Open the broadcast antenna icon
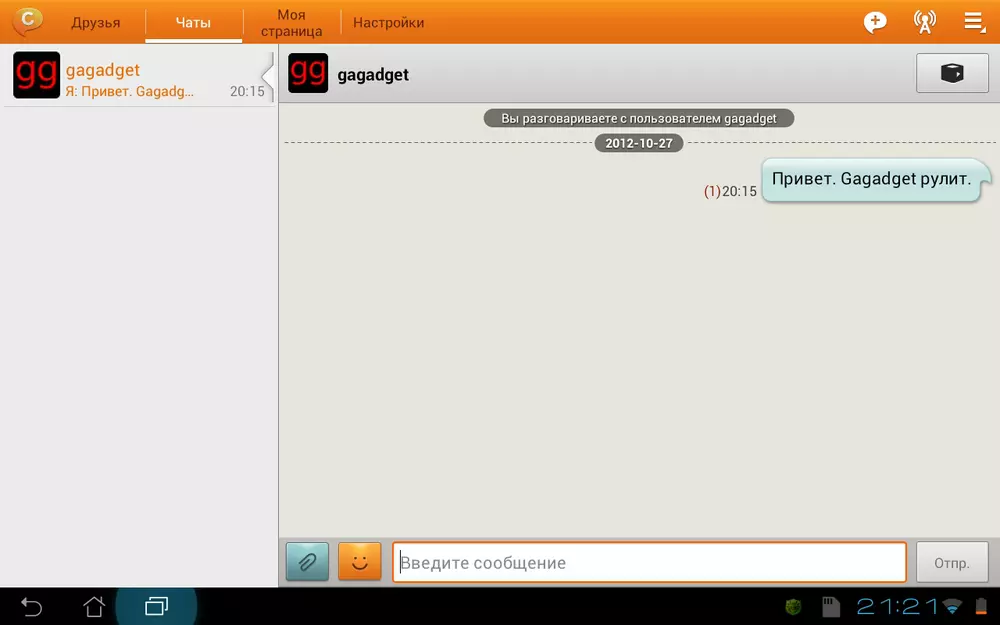This screenshot has width=1000, height=625. [x=925, y=22]
